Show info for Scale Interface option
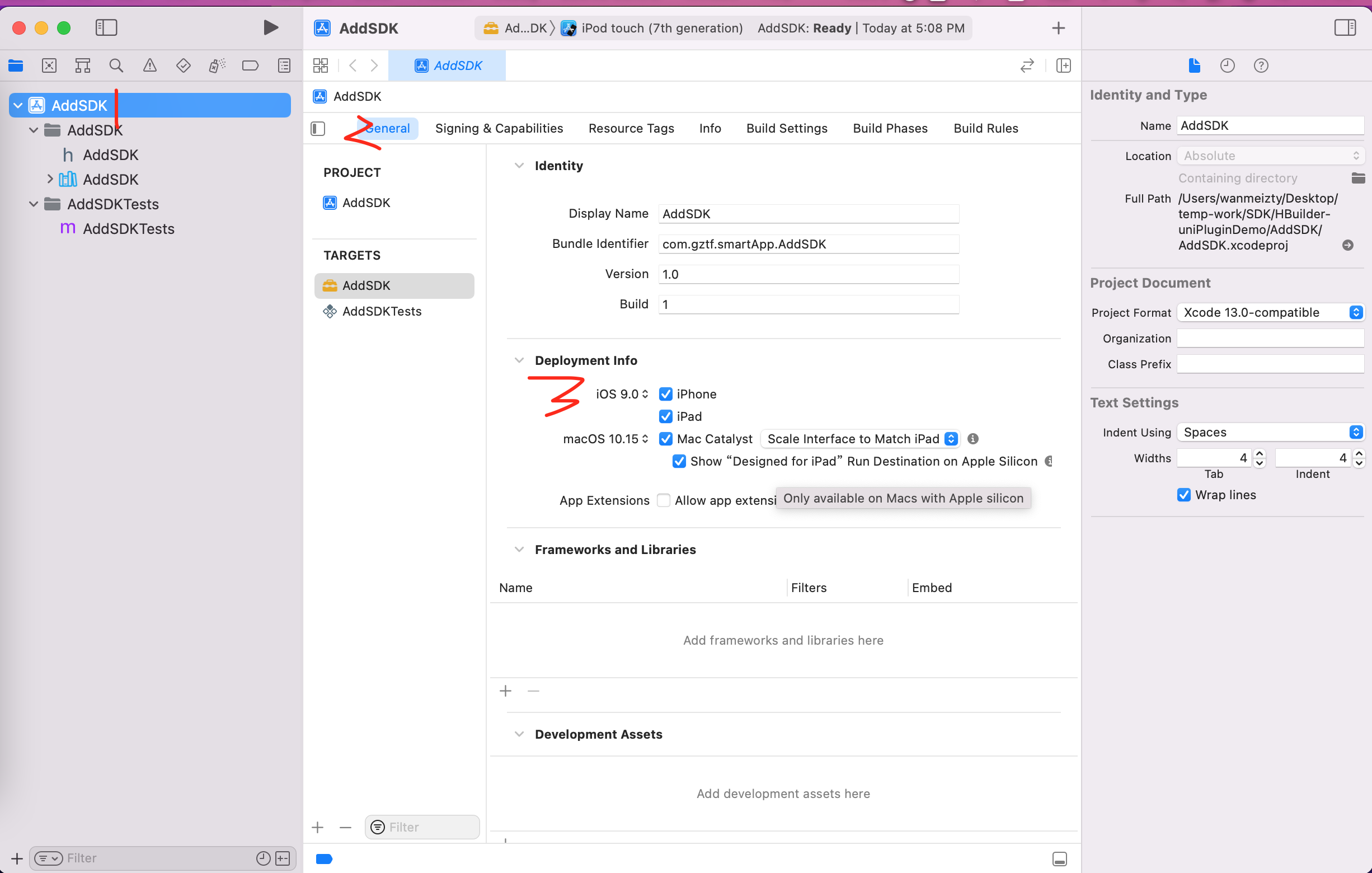The width and height of the screenshot is (1372, 873). (x=973, y=439)
